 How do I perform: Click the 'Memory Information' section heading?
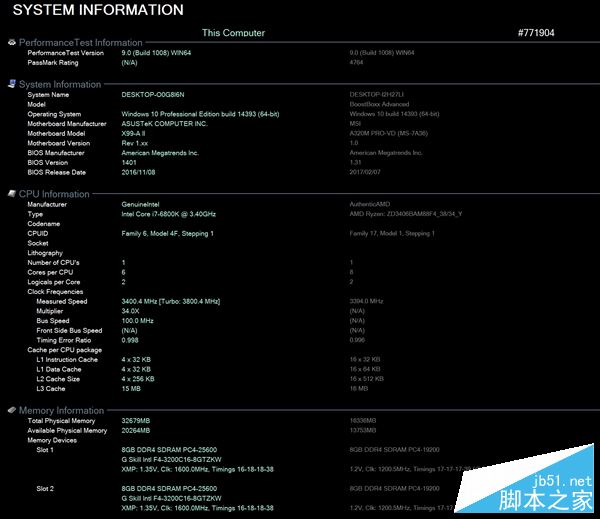(61, 410)
